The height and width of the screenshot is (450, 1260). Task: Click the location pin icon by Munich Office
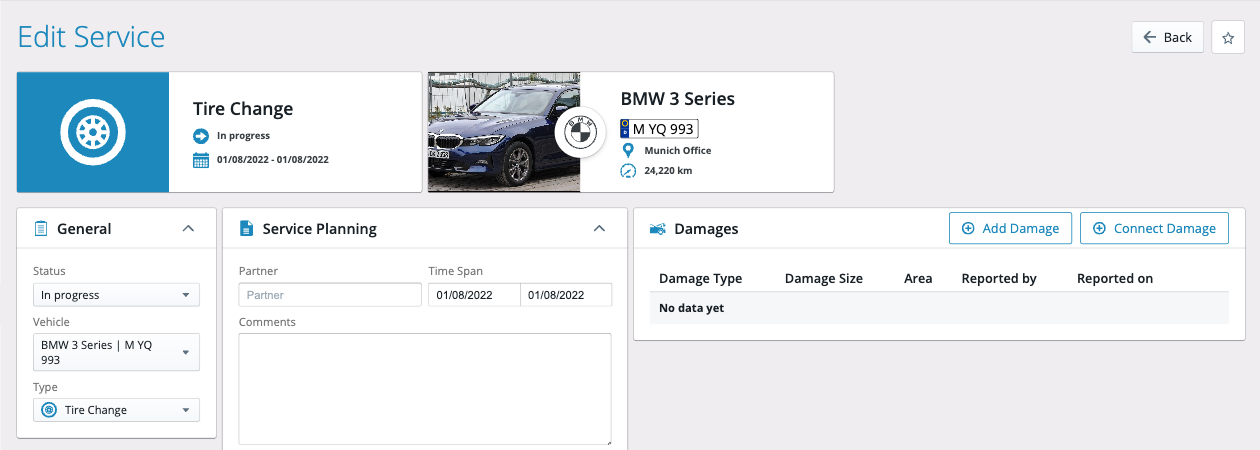(628, 150)
